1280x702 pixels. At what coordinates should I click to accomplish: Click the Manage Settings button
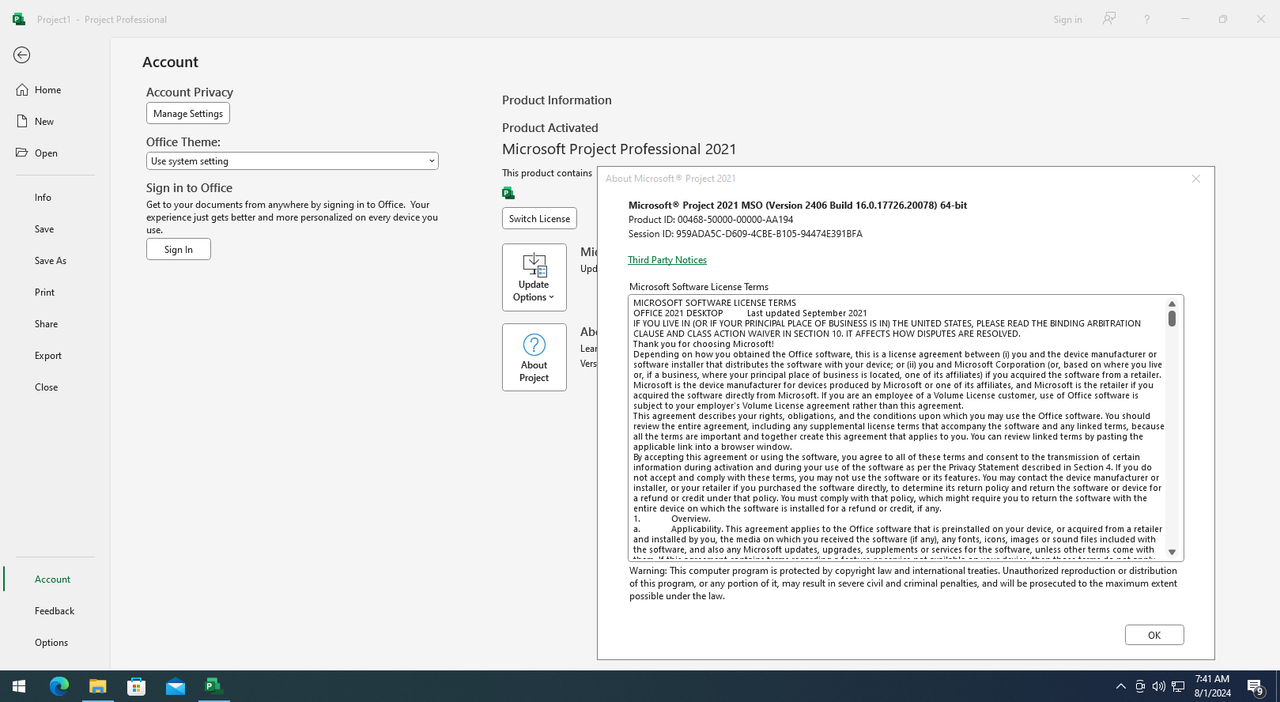pyautogui.click(x=188, y=114)
